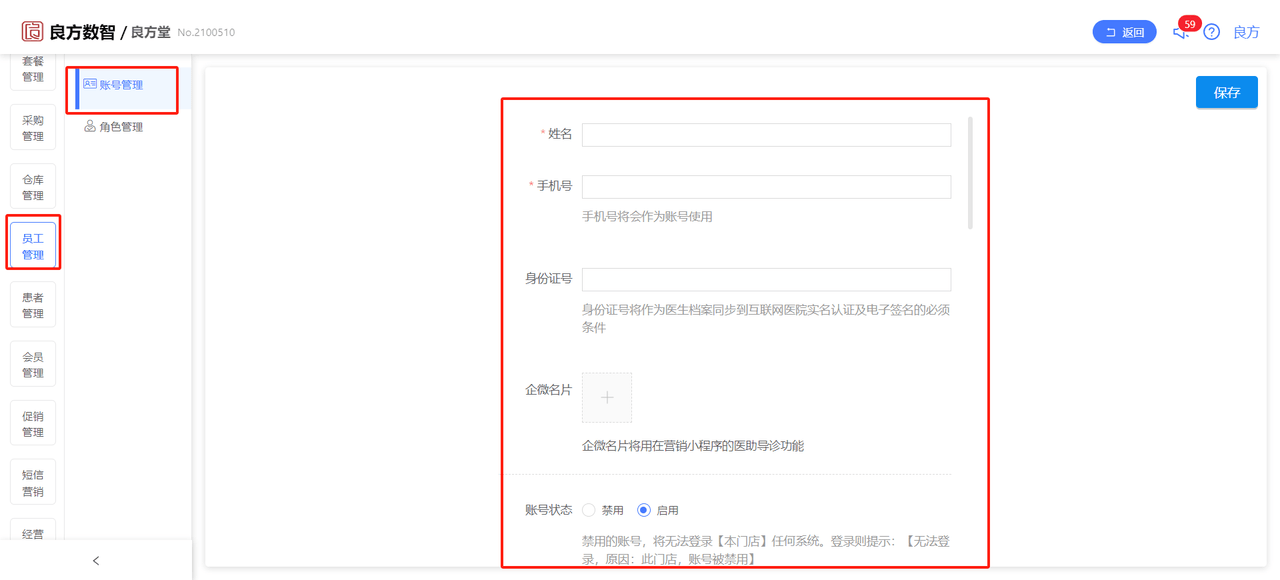1280x580 pixels.
Task: Select 员工管理 in the sidebar
Action: click(33, 246)
